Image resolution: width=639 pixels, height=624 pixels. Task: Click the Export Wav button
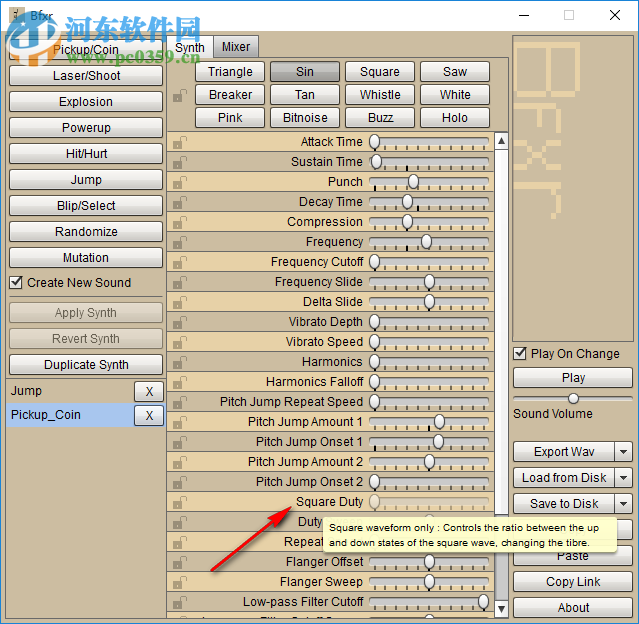(x=564, y=452)
